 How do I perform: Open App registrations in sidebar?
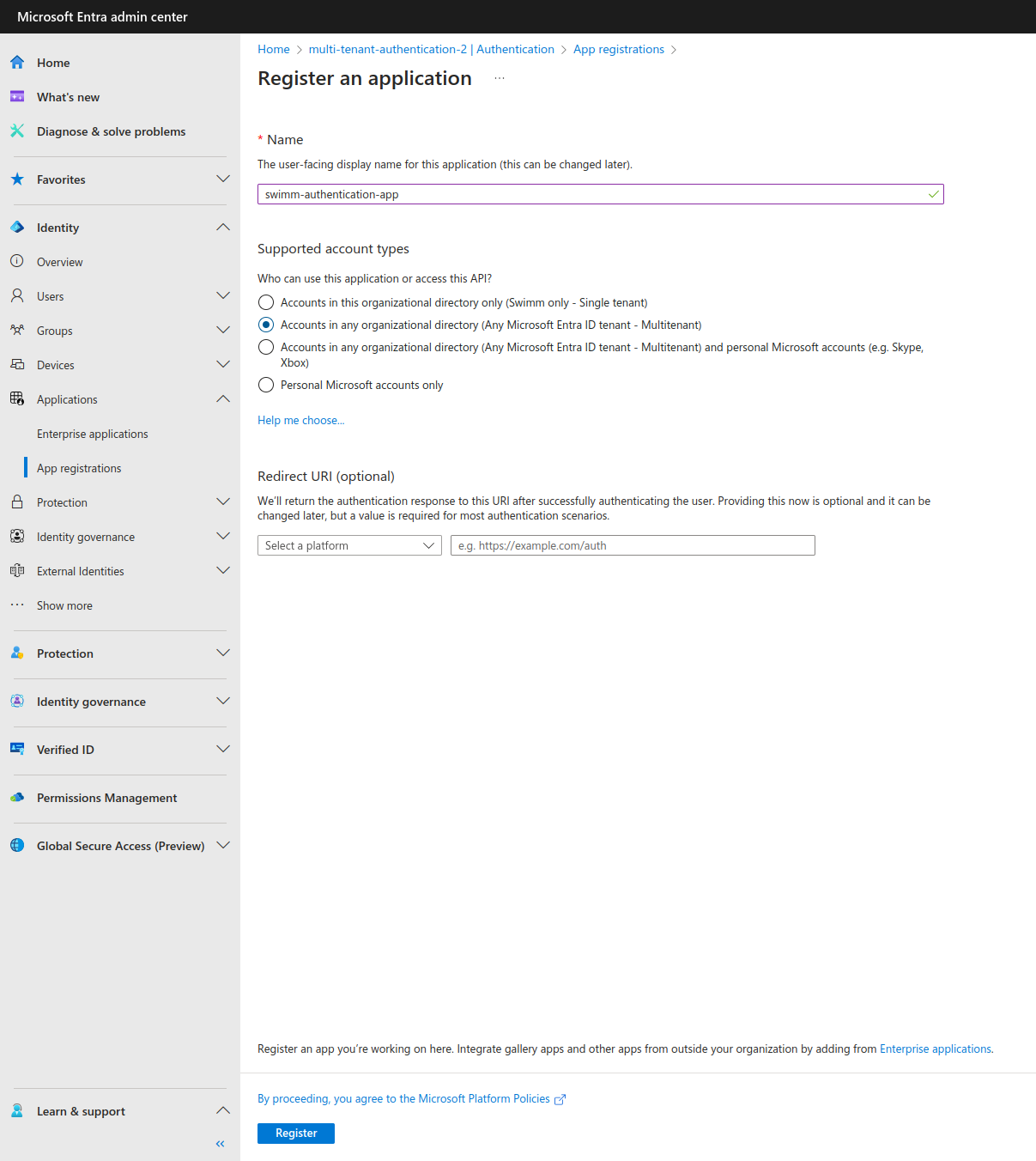tap(79, 468)
